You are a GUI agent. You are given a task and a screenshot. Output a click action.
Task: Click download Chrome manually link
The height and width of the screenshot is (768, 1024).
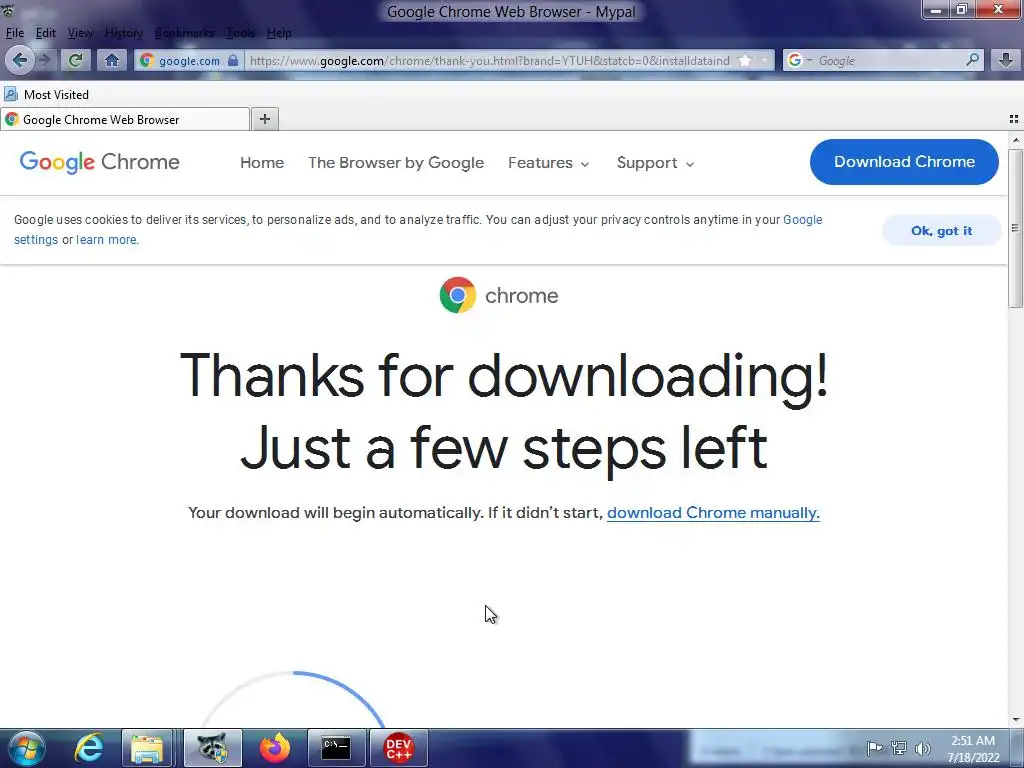713,513
